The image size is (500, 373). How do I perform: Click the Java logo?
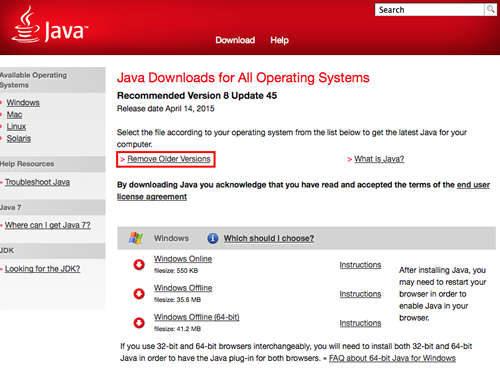pos(50,25)
